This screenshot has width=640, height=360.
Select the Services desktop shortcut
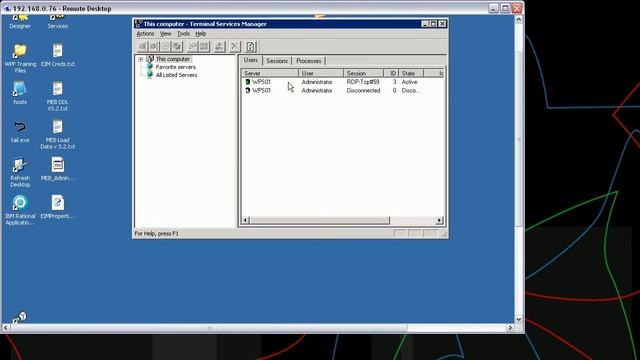pos(58,22)
